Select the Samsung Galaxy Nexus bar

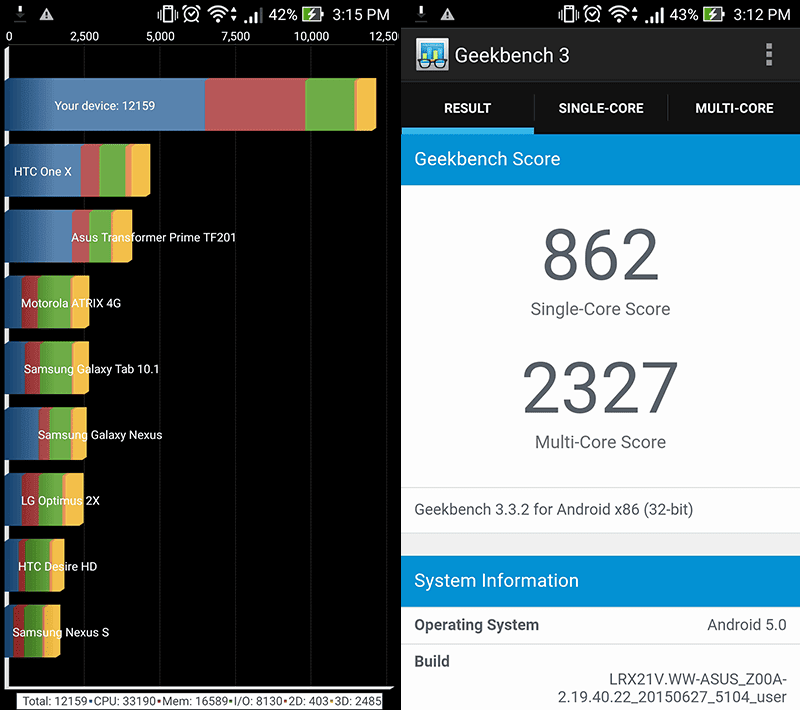45,434
